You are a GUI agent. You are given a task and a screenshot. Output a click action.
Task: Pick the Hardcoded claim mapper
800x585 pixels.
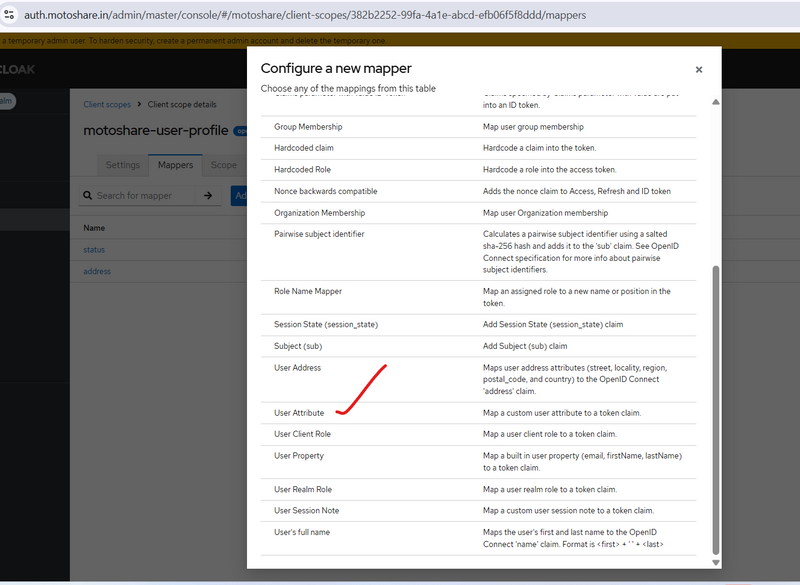click(x=304, y=148)
